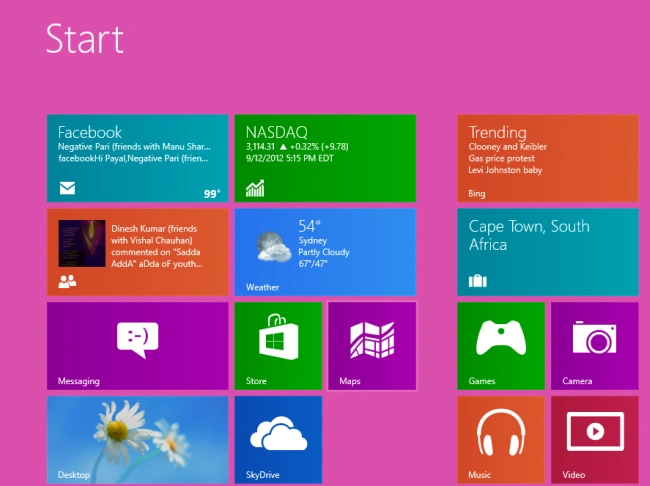The height and width of the screenshot is (486, 650).
Task: Click the People icon on Dinesh Kumar tile
Action: pos(67,282)
